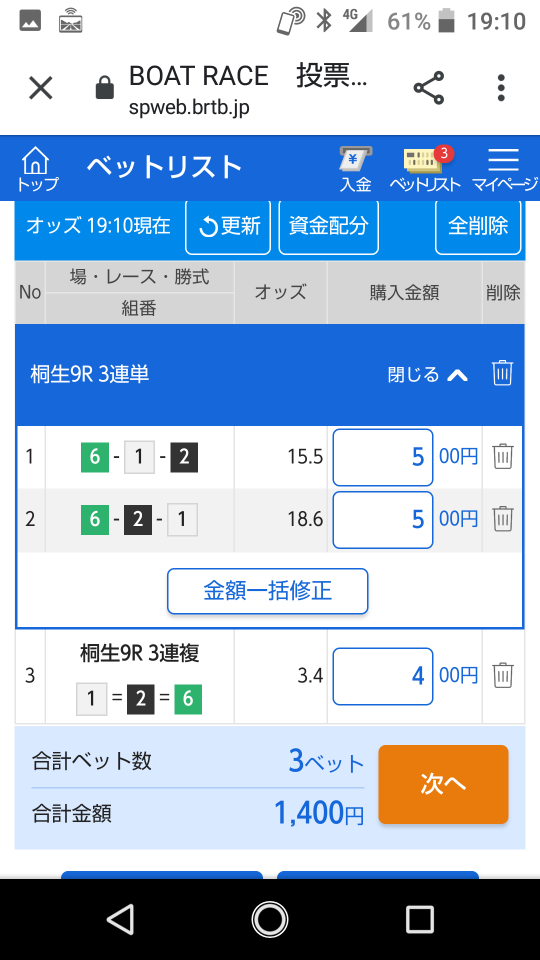Image resolution: width=540 pixels, height=960 pixels.
Task: Open the ベットリスト icon with badge
Action: tap(424, 170)
